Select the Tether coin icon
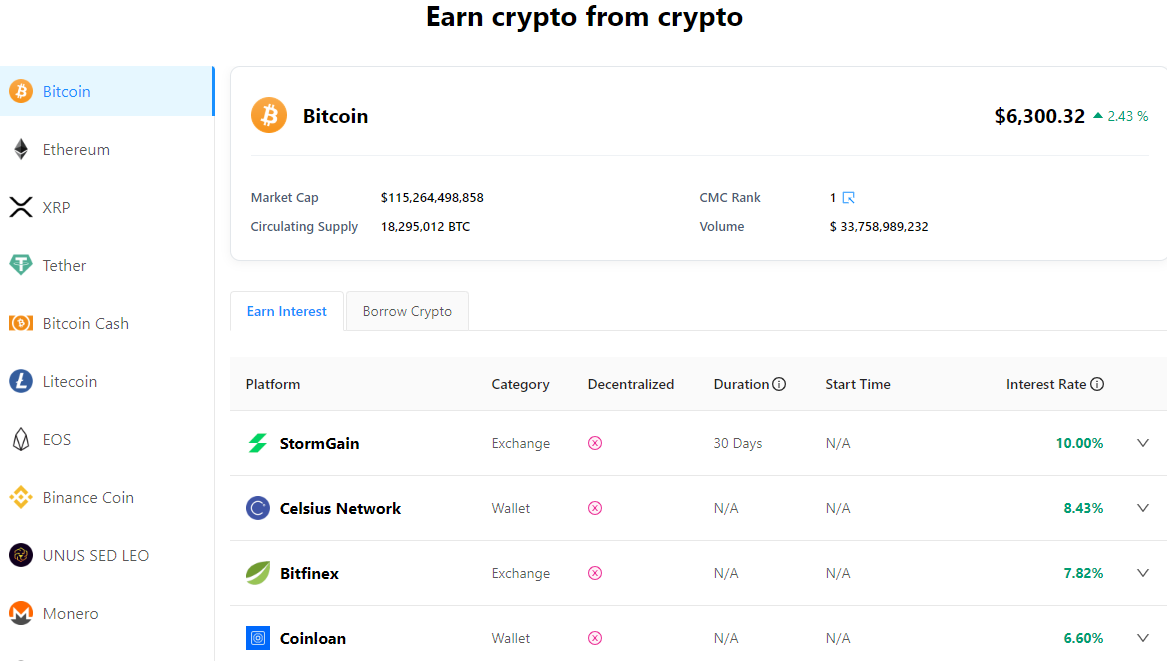This screenshot has height=661, width=1167. pos(21,265)
